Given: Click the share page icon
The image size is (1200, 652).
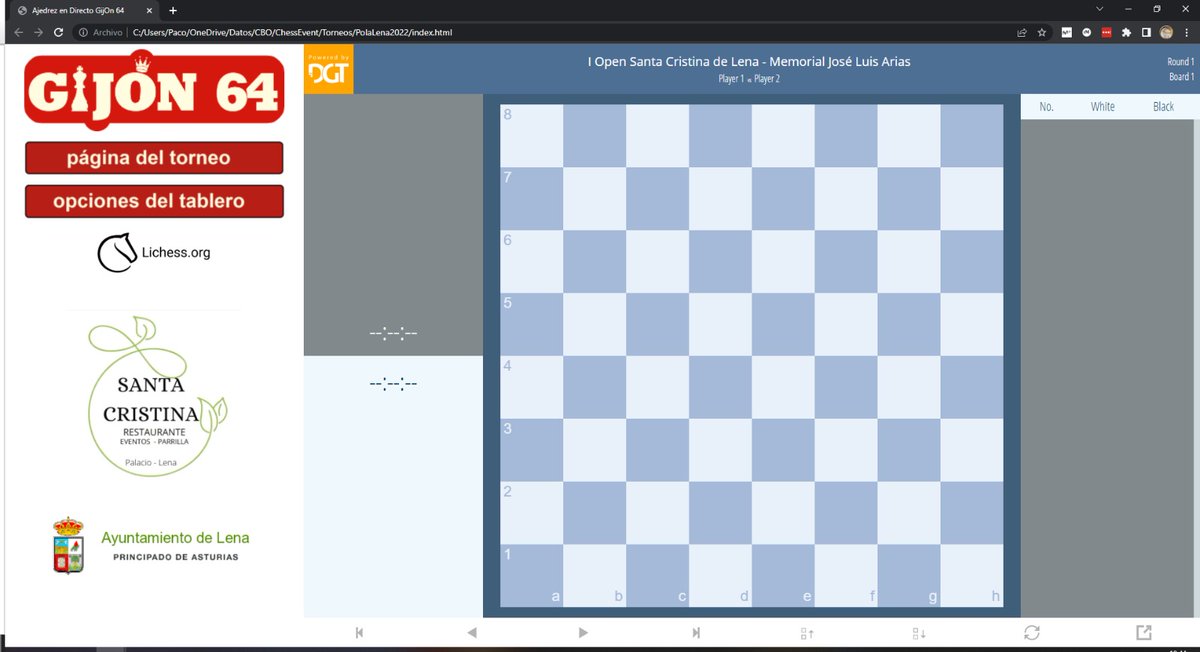Looking at the screenshot, I should [1021, 32].
